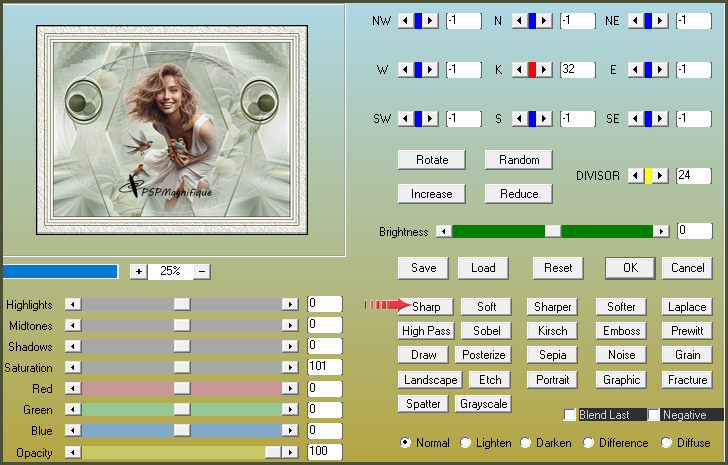
Task: Click the Reset button
Action: pos(558,268)
